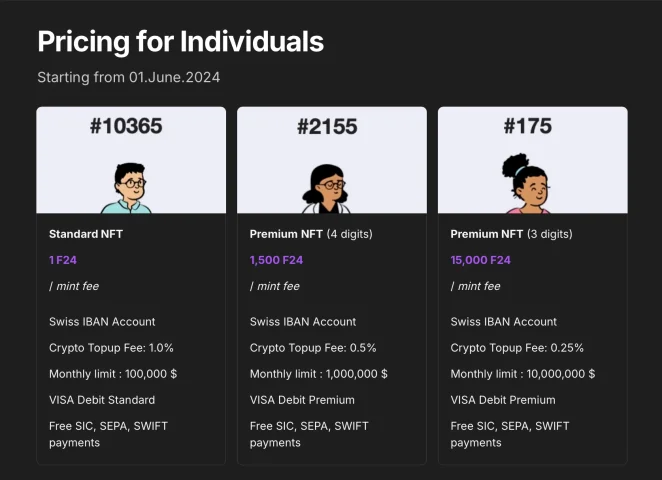The height and width of the screenshot is (480, 662).
Task: Click the avatar of boy with glasses
Action: tap(127, 188)
